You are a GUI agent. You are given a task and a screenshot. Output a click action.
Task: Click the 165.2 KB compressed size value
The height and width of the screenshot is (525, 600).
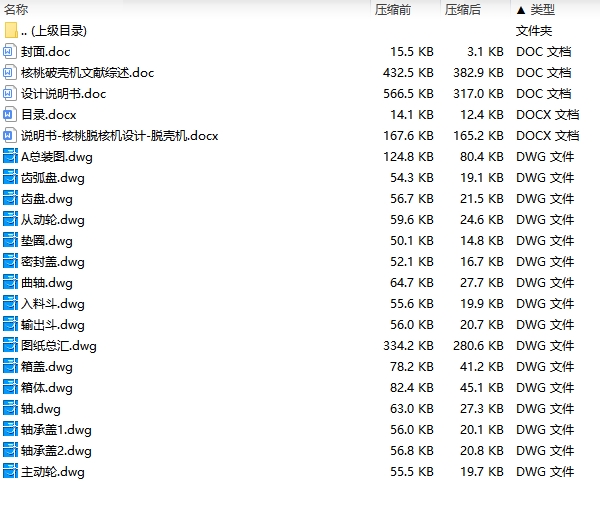(478, 136)
